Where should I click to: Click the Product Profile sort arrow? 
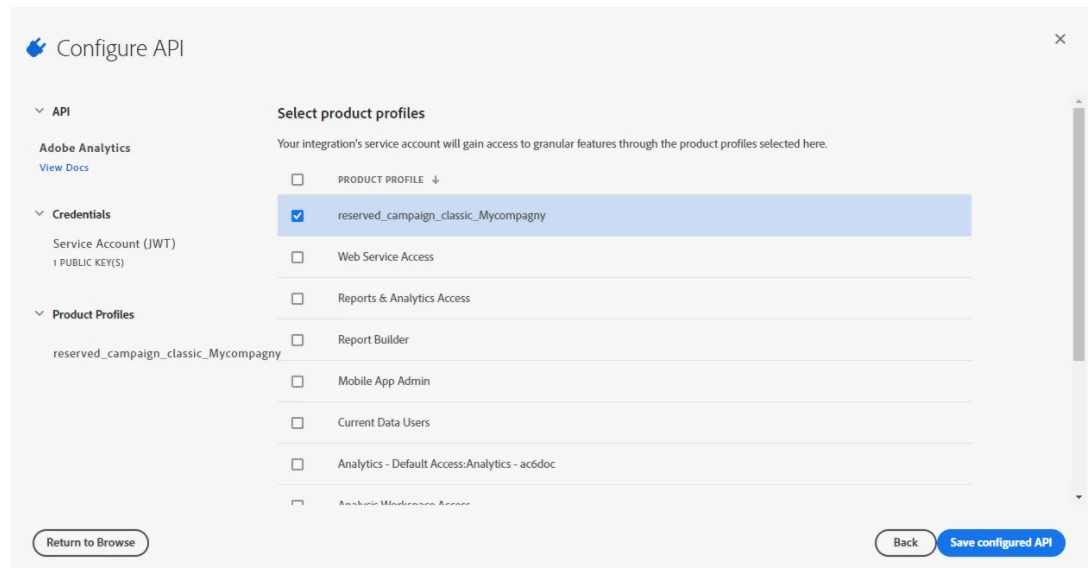(x=436, y=180)
